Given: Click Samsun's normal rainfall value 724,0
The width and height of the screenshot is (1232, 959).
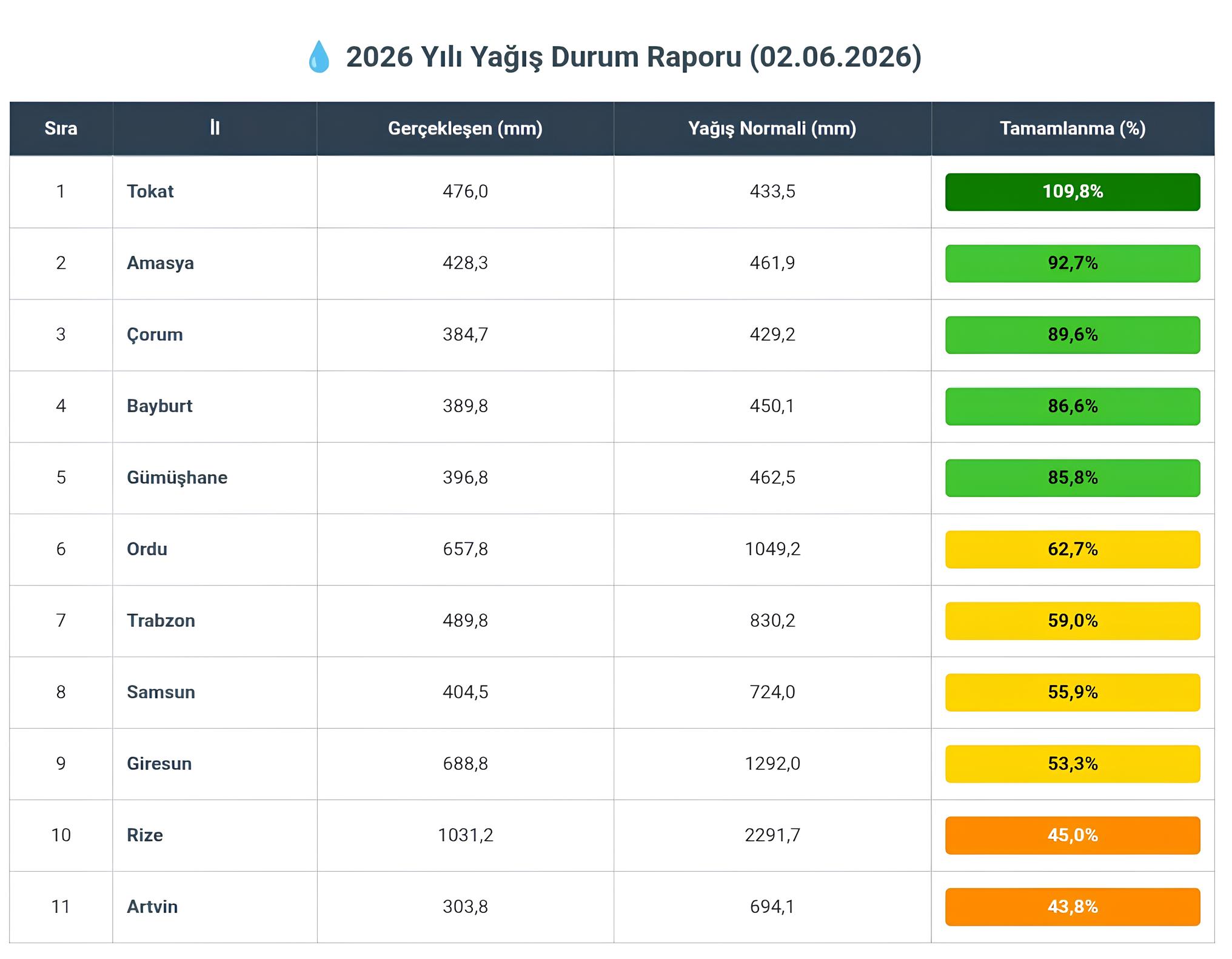Looking at the screenshot, I should pos(772,692).
